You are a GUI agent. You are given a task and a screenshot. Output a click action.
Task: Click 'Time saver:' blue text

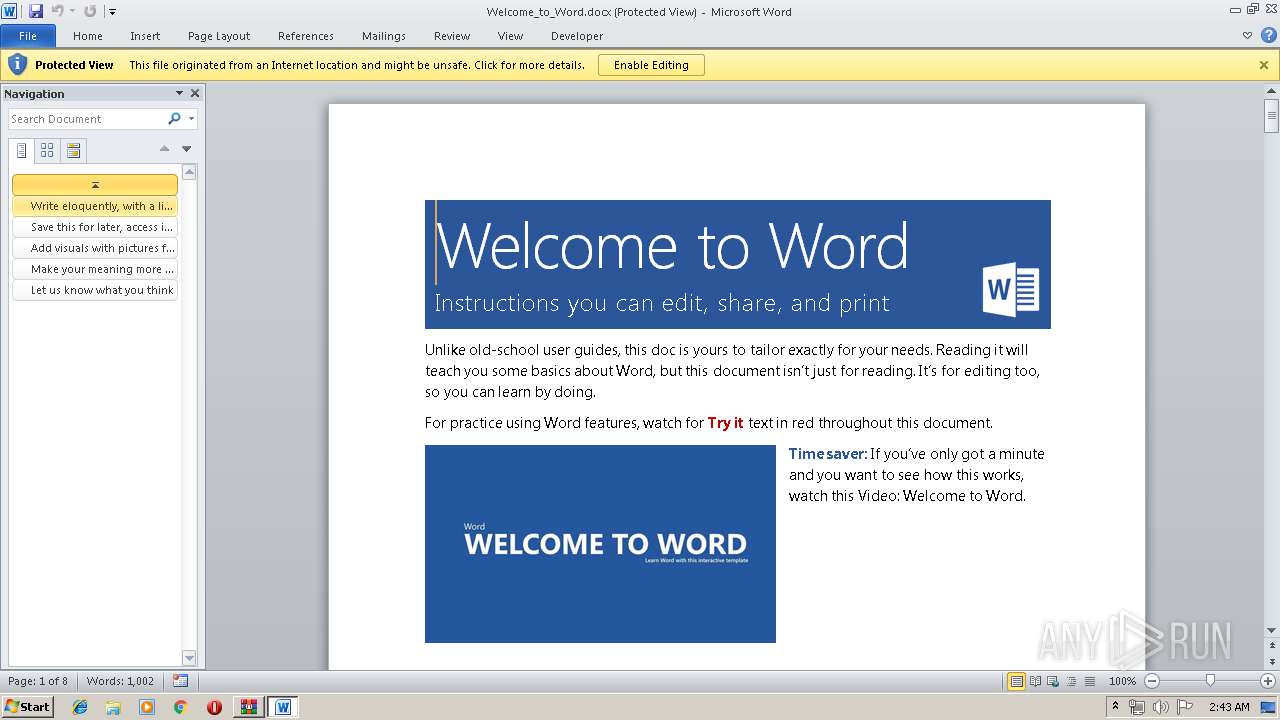828,454
